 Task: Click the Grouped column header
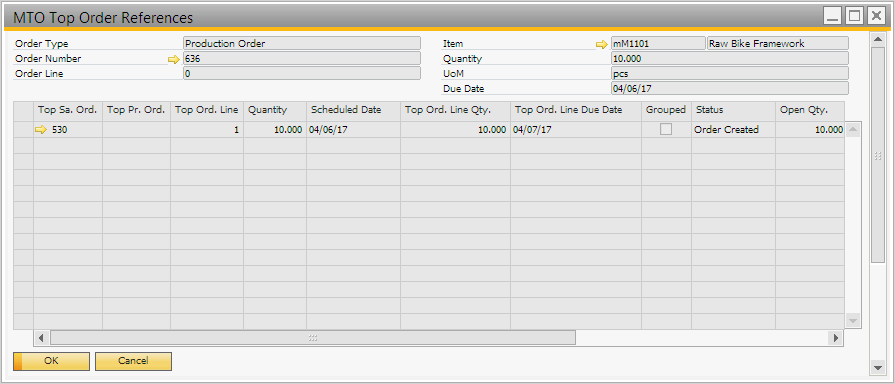(666, 111)
